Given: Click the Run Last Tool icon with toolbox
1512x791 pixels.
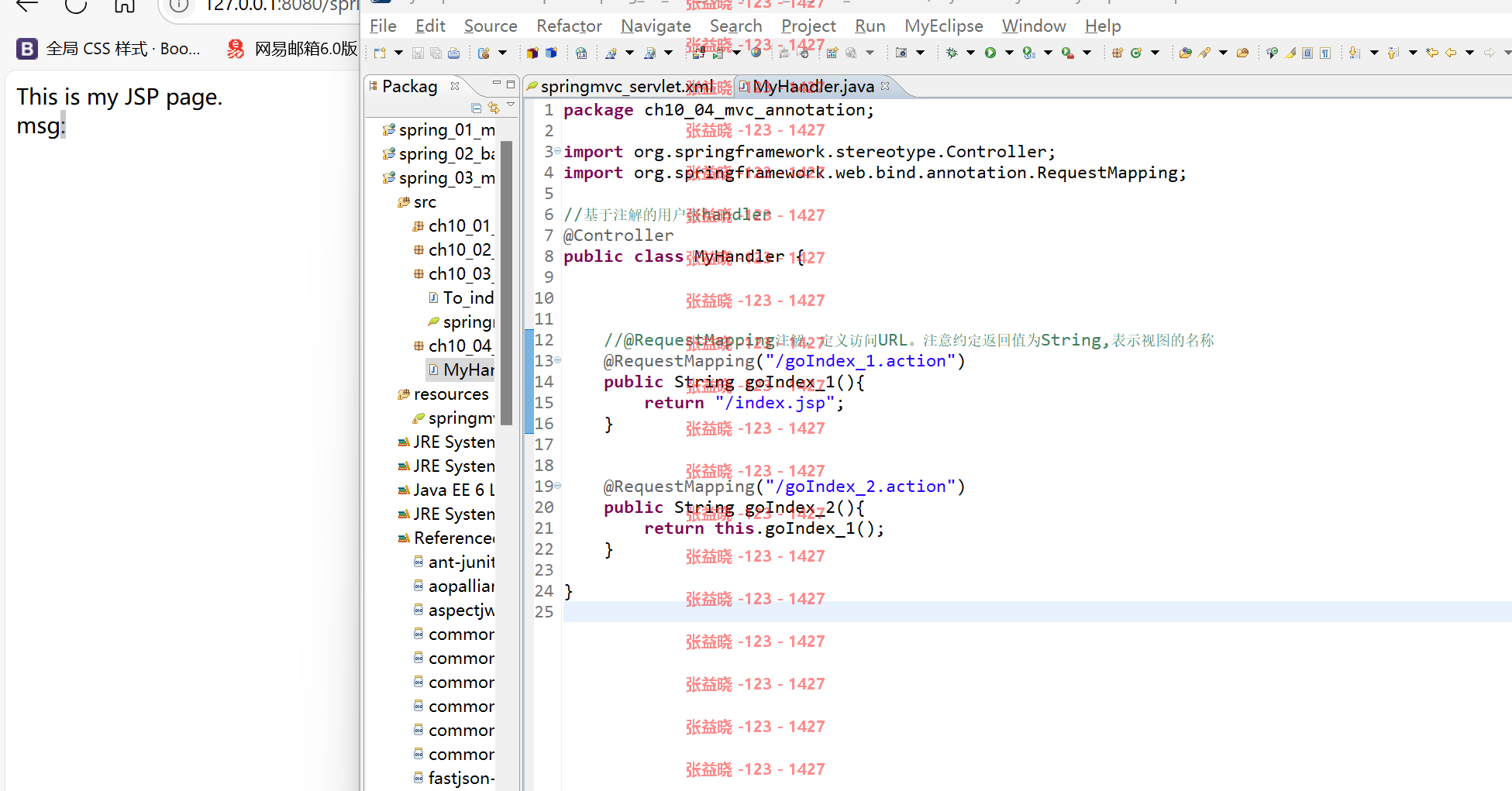Looking at the screenshot, I should [1067, 53].
